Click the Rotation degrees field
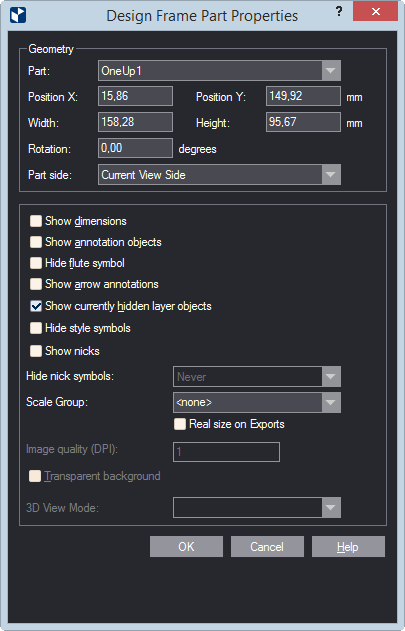 [x=135, y=148]
